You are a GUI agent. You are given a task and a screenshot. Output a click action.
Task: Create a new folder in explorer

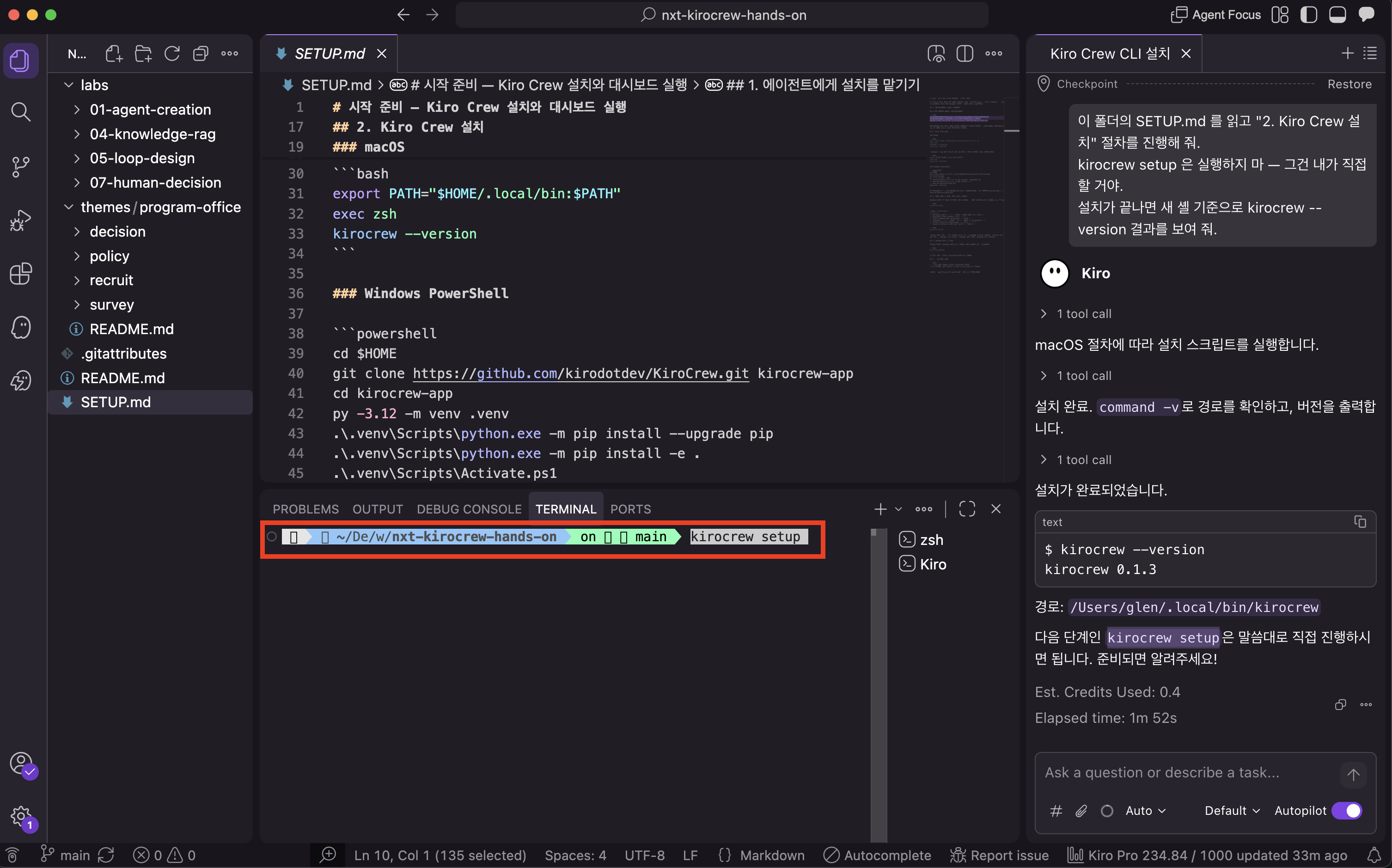pos(143,54)
